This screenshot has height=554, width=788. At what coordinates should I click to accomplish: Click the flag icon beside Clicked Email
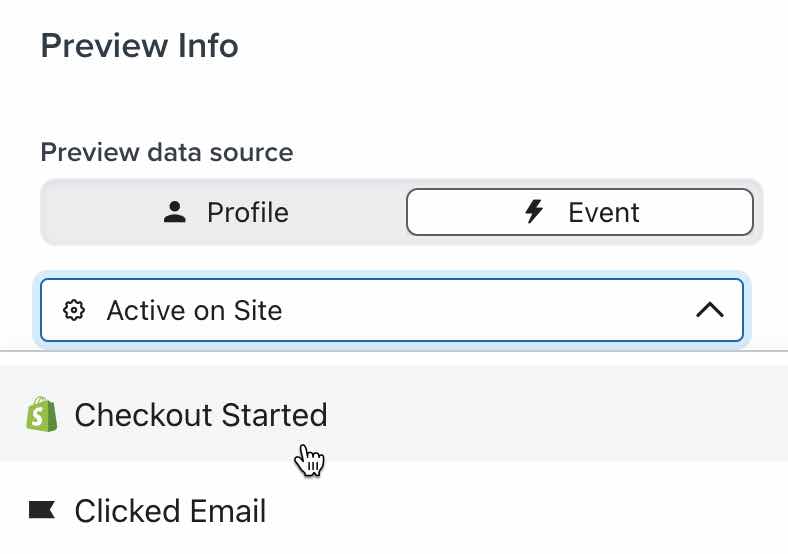pyautogui.click(x=41, y=511)
